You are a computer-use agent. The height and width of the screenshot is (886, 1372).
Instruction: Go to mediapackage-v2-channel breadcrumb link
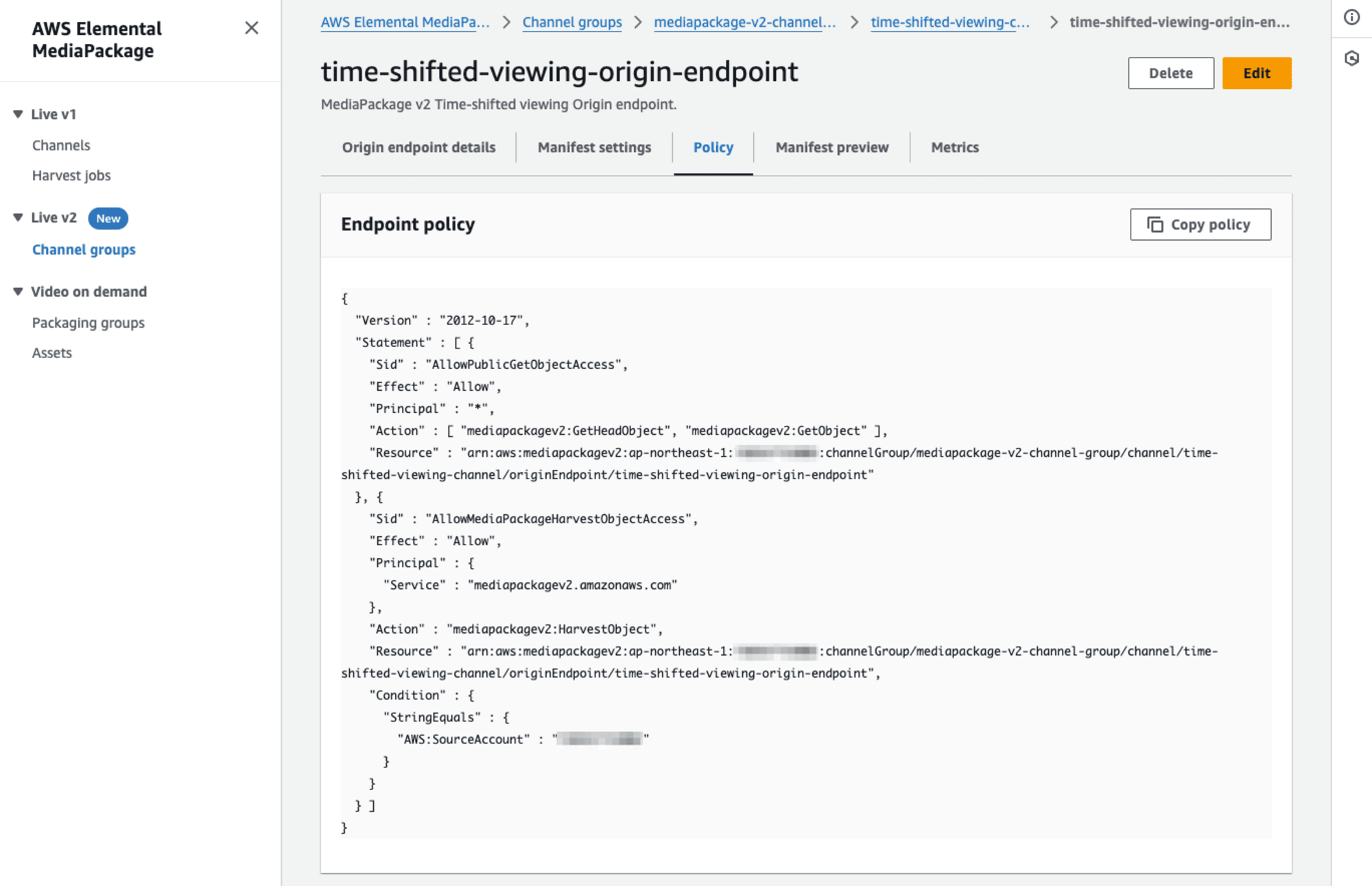pos(745,22)
